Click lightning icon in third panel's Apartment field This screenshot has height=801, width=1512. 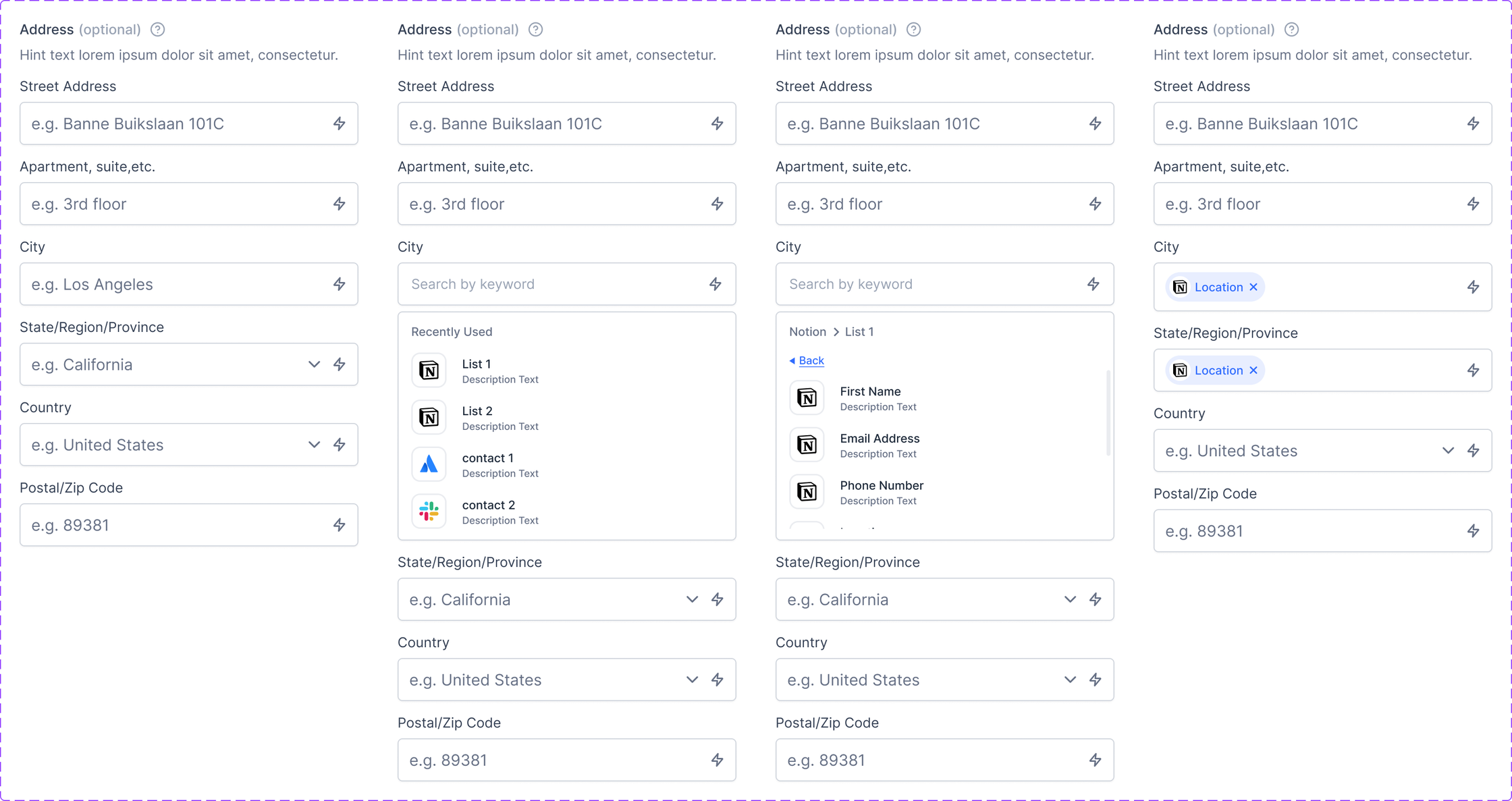(1096, 204)
